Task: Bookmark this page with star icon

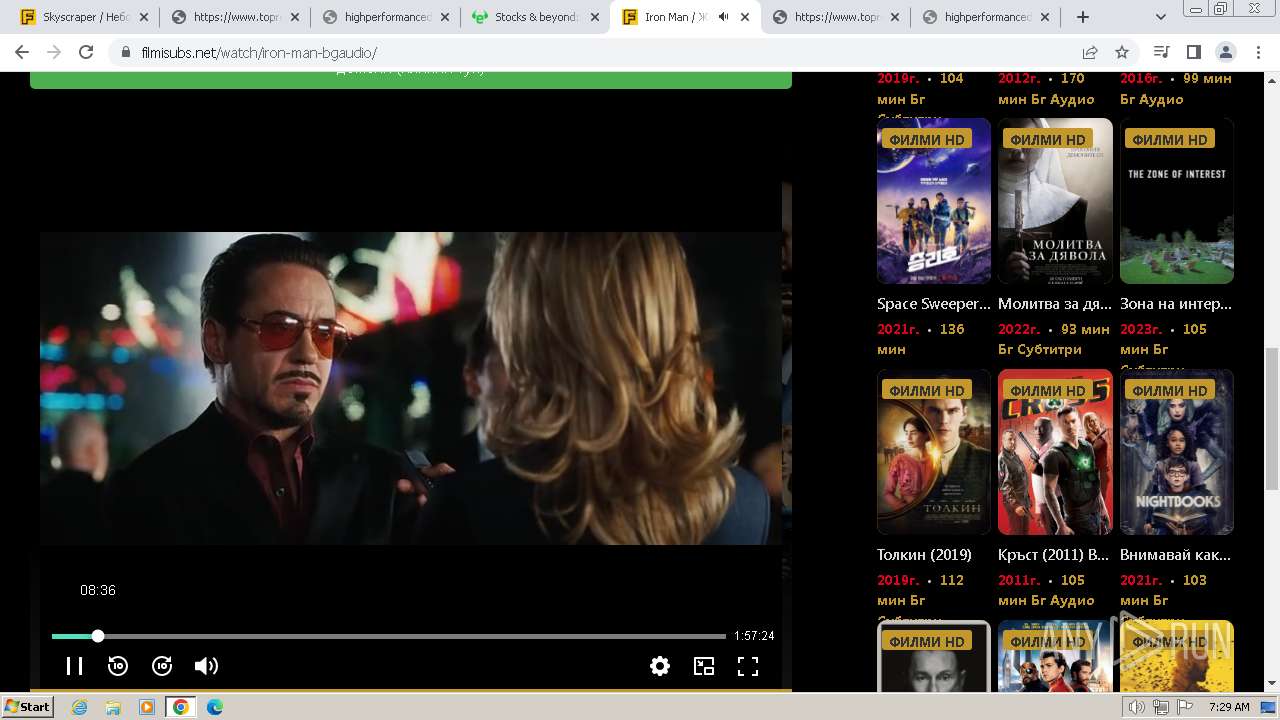Action: point(1122,52)
